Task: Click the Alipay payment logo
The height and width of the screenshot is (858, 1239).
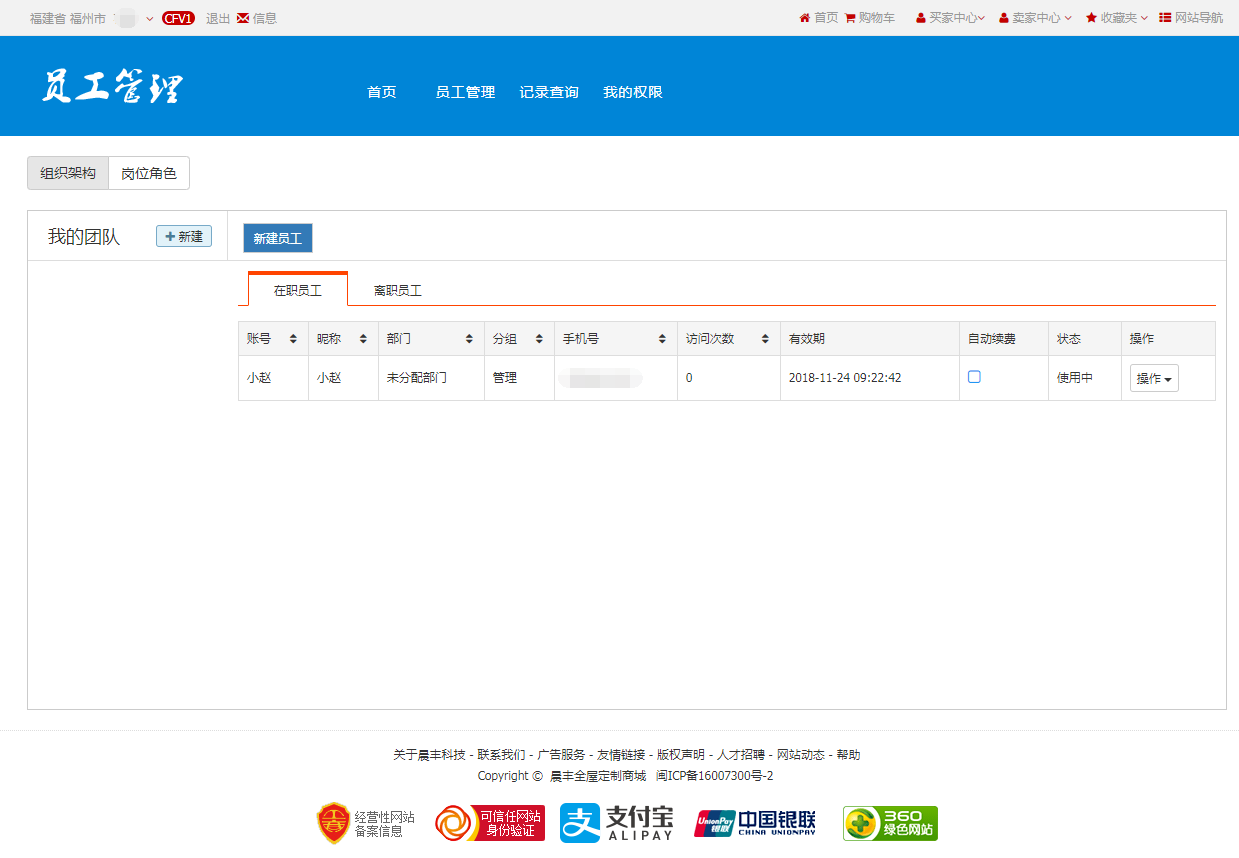Action: (616, 823)
